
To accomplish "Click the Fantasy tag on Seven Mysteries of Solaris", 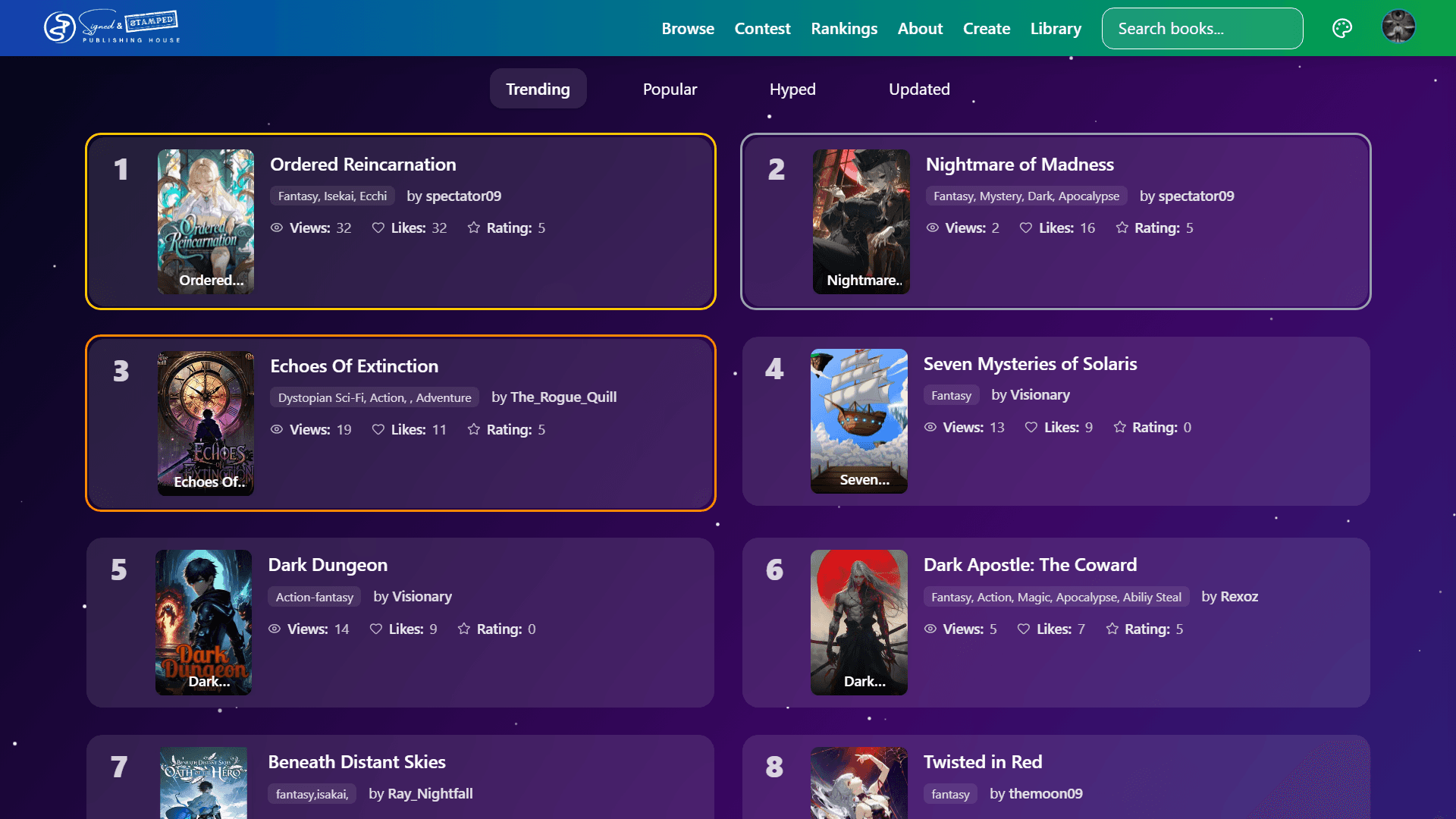I will [951, 396].
